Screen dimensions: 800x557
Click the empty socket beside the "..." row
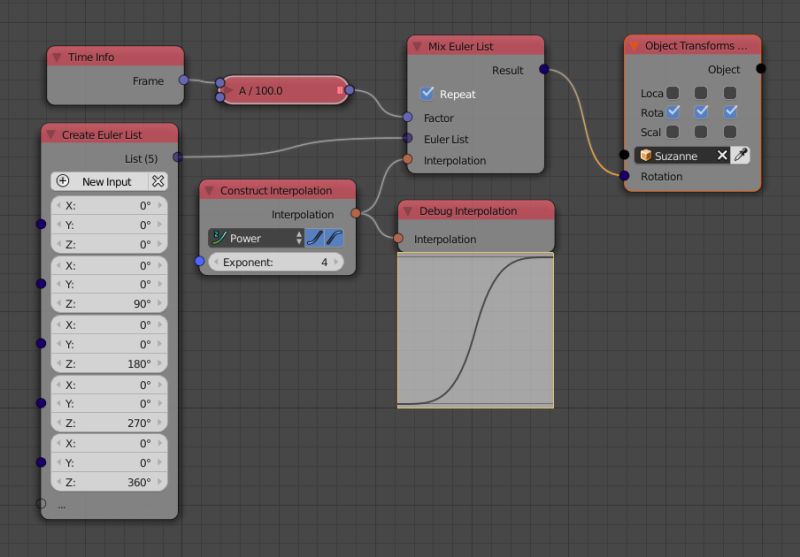[x=41, y=504]
